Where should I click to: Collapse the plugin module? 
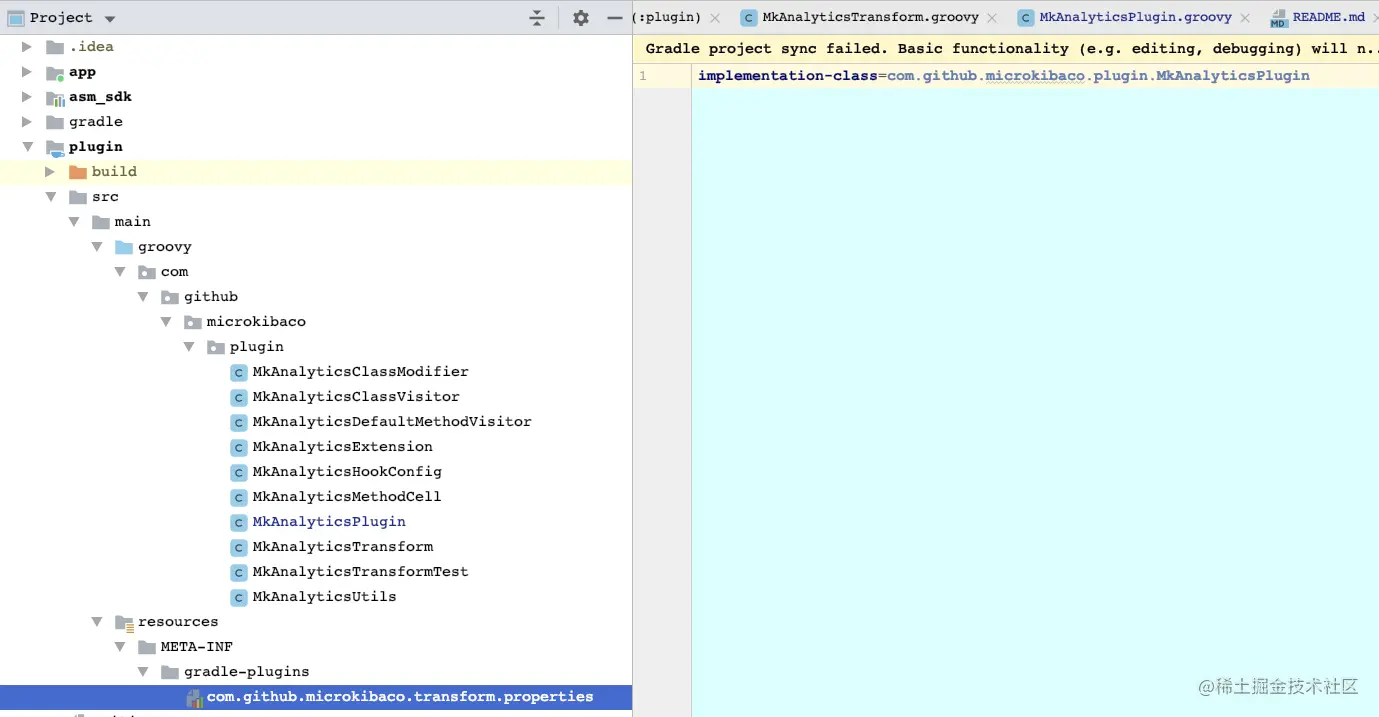tap(27, 147)
